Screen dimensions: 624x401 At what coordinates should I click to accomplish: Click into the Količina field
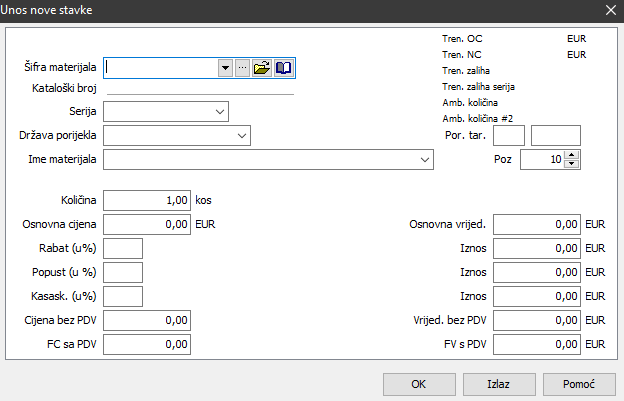pos(147,201)
